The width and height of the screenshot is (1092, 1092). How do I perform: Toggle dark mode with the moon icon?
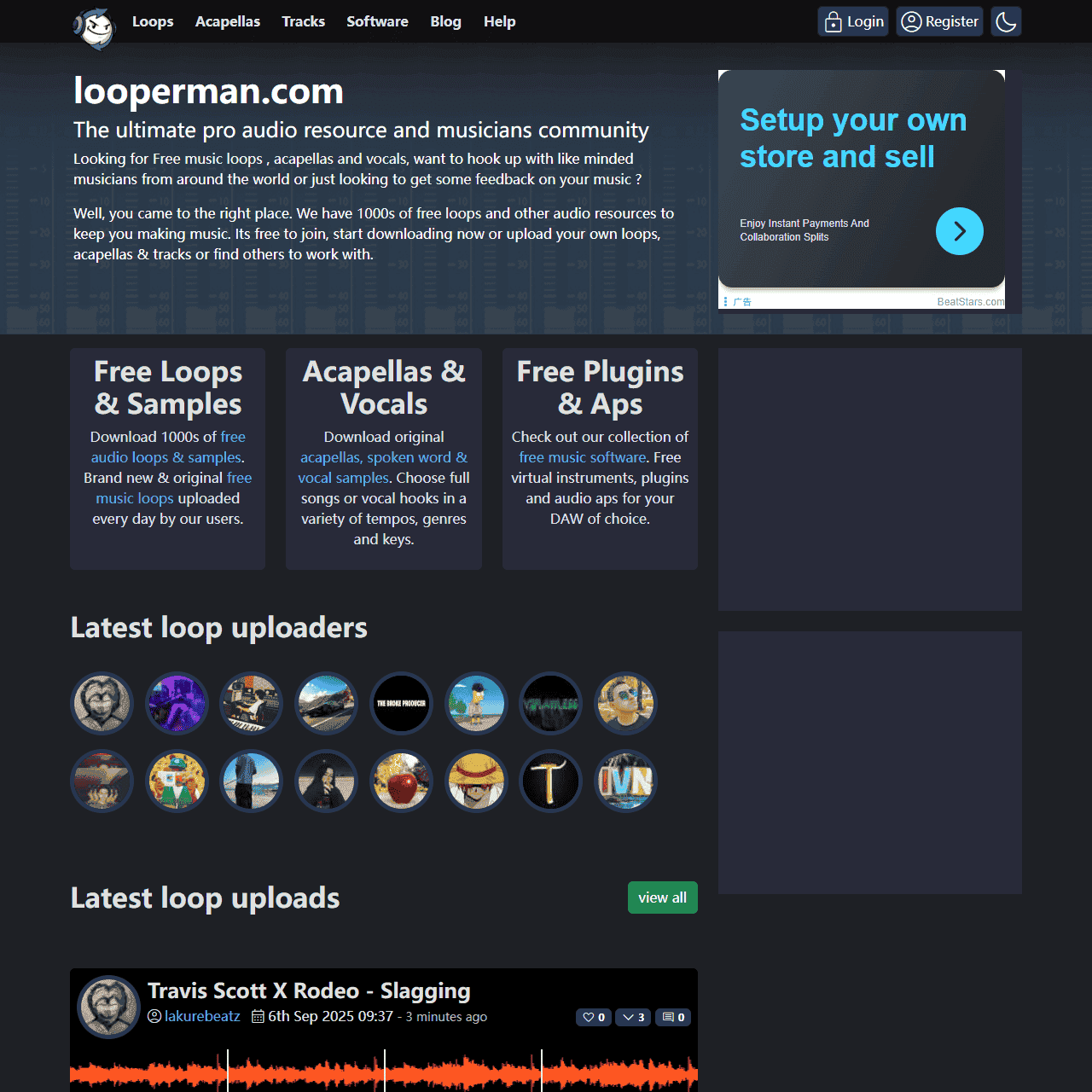pos(1005,21)
